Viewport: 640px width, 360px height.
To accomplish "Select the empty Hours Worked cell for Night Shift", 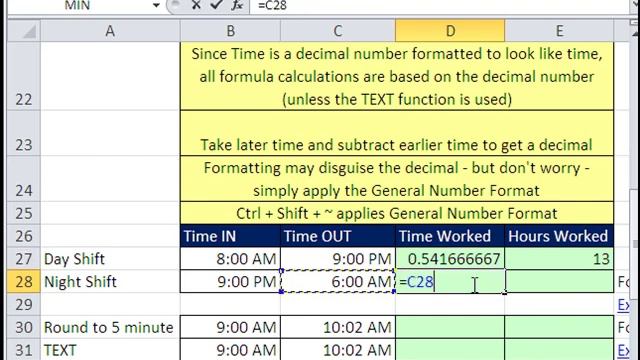I will point(559,281).
